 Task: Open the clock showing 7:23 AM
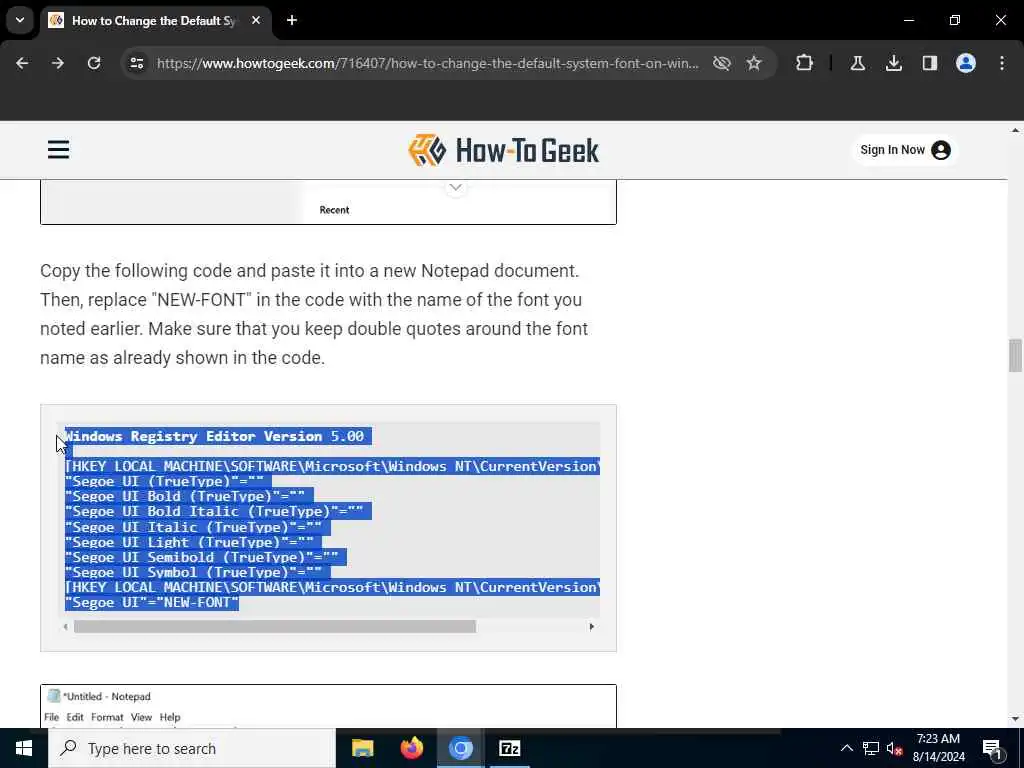[938, 748]
